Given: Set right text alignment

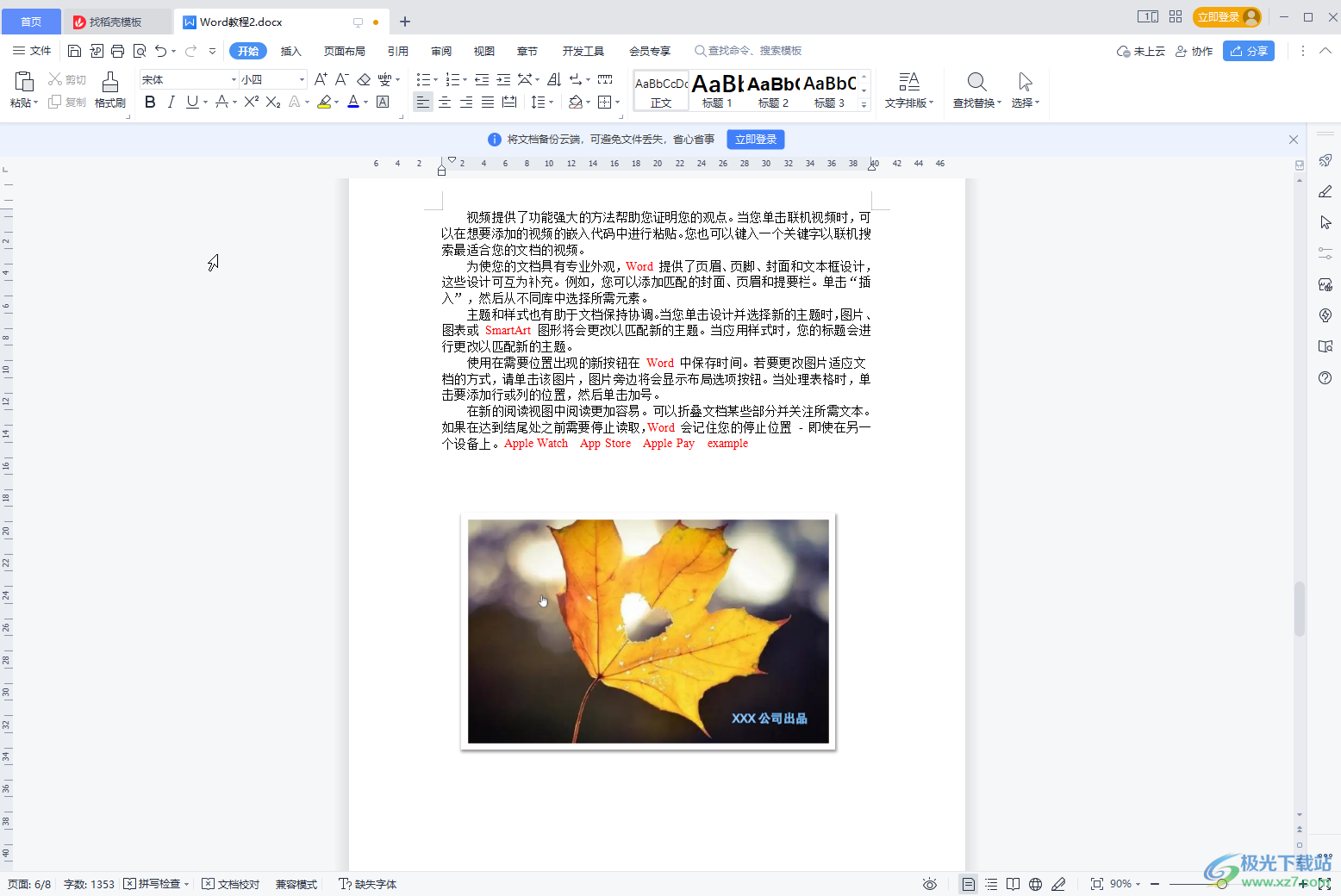Looking at the screenshot, I should coord(466,102).
